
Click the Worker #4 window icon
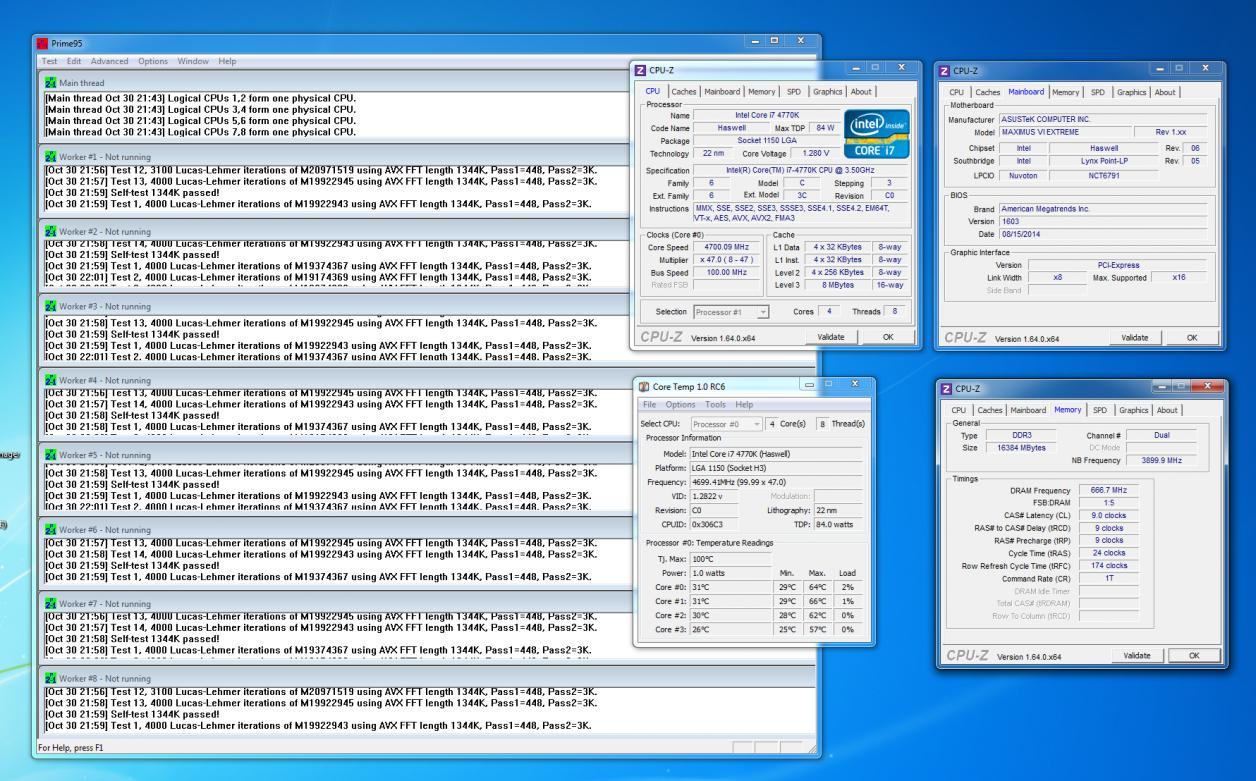(x=50, y=380)
